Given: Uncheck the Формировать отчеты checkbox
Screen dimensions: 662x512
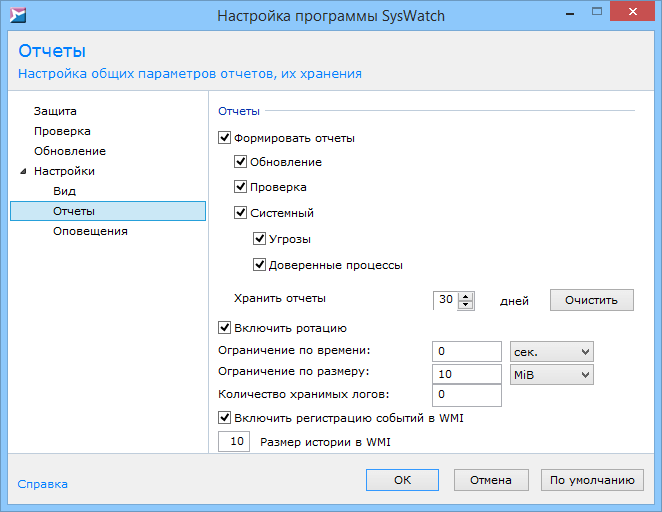Looking at the screenshot, I should [224, 138].
